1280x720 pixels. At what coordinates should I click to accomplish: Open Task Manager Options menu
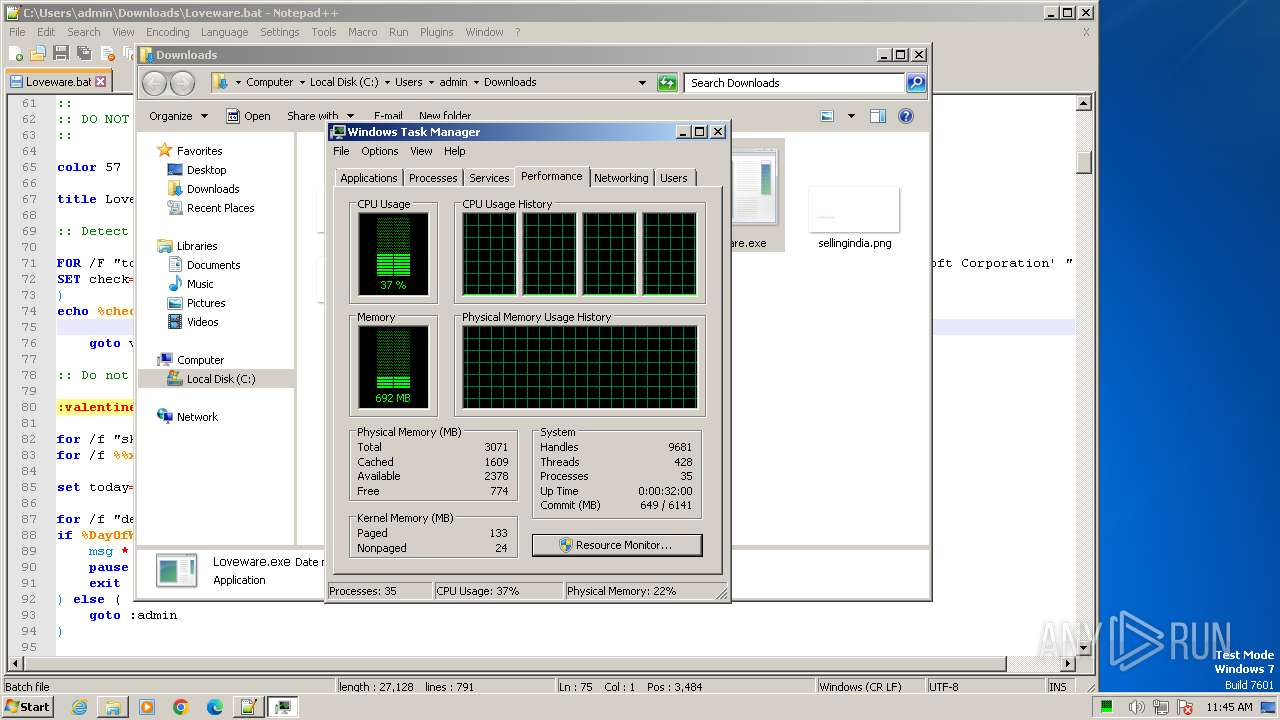coord(379,151)
